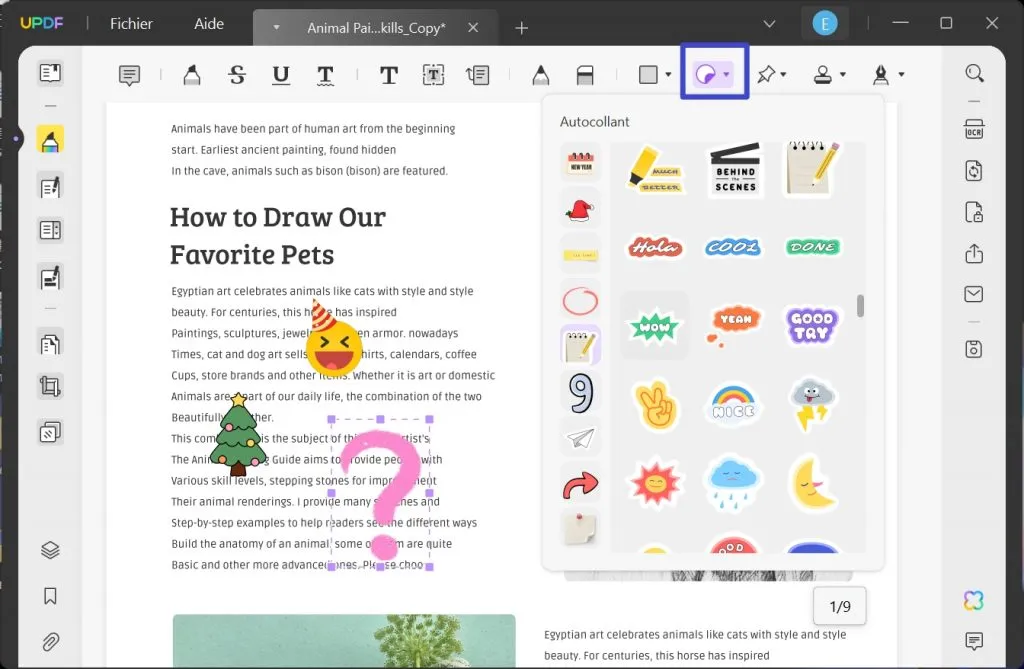Image resolution: width=1024 pixels, height=669 pixels.
Task: Open the Aide menu
Action: [x=209, y=24]
